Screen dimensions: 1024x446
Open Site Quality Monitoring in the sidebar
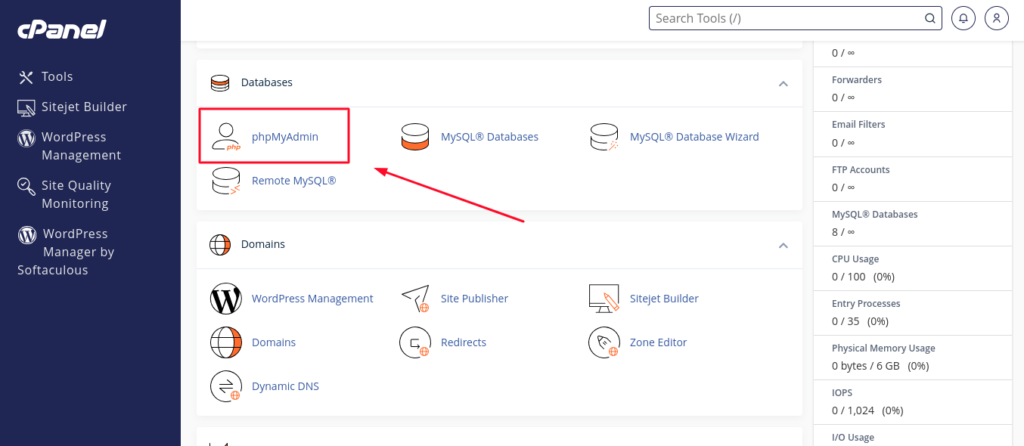(76, 195)
